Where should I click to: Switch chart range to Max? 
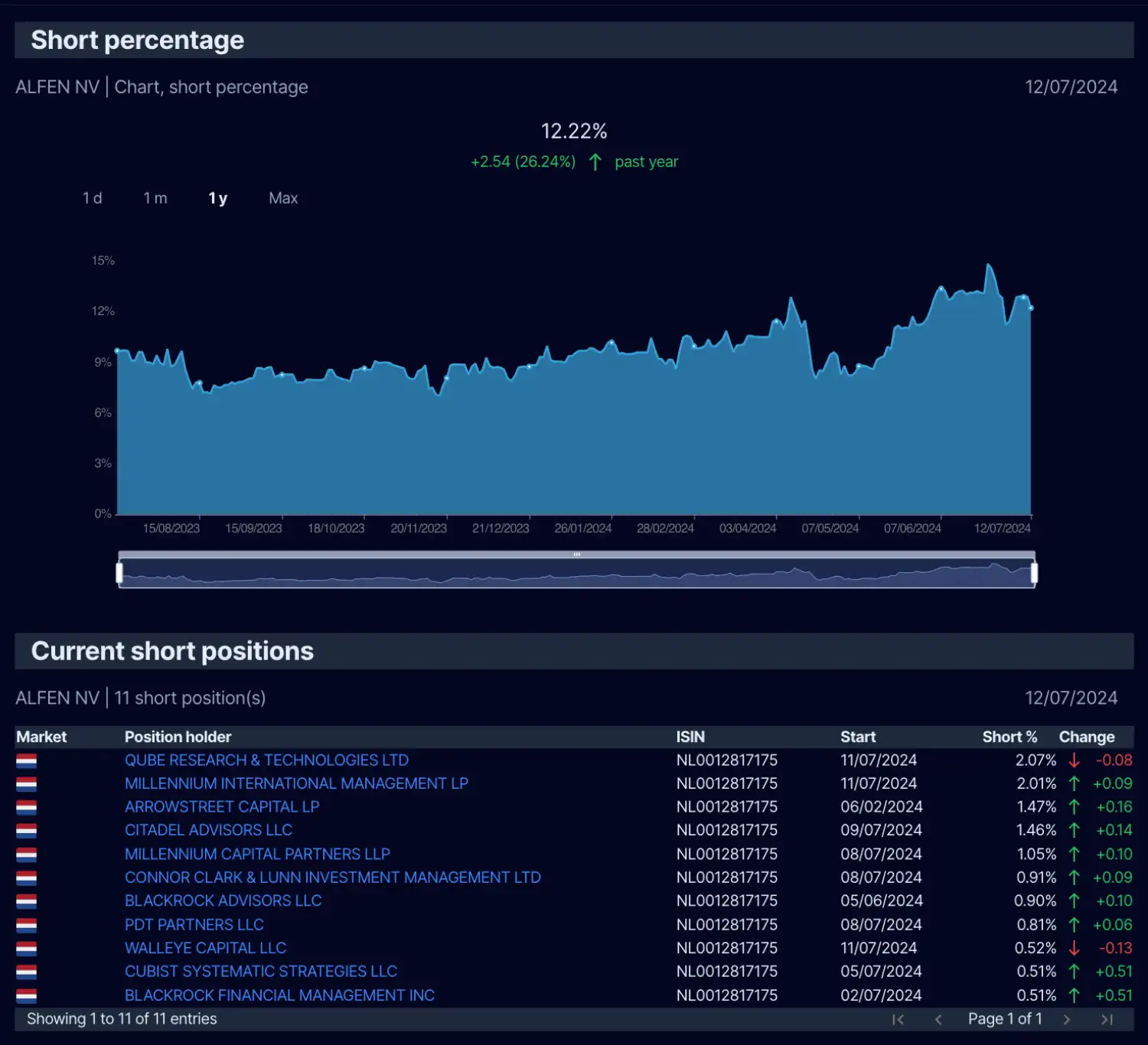283,198
